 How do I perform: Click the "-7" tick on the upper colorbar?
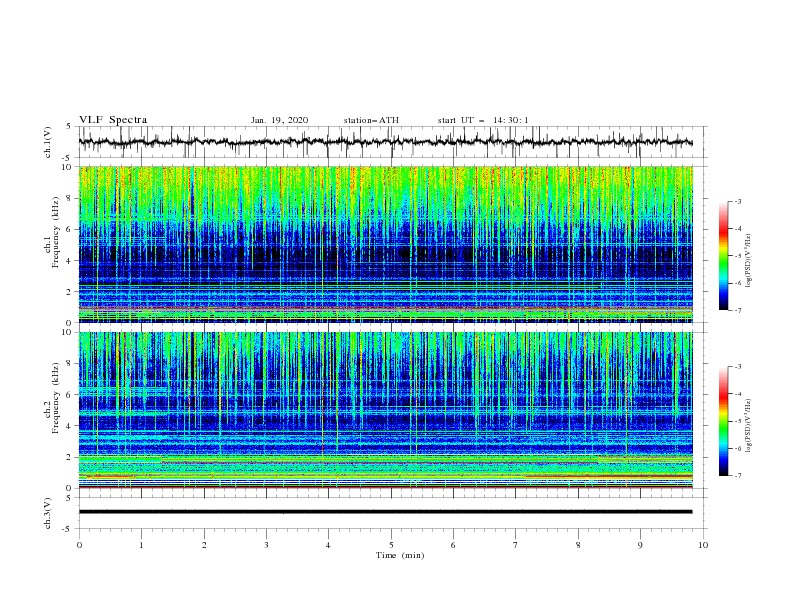(x=738, y=310)
